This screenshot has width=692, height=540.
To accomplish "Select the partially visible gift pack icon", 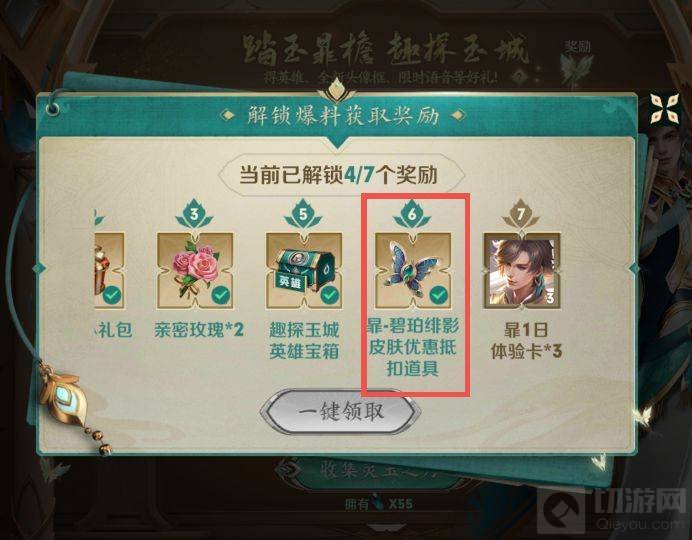I will click(109, 270).
